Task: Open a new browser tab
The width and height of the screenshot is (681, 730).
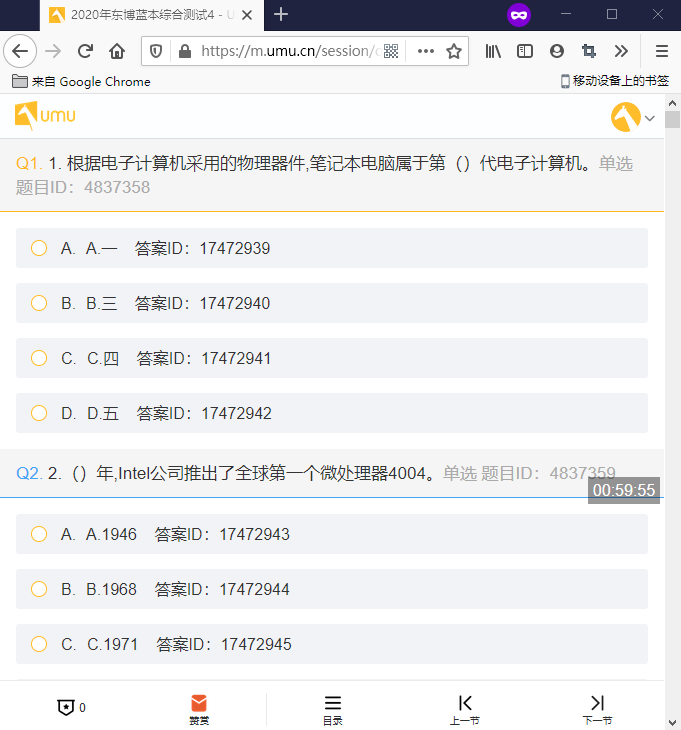Action: click(281, 14)
